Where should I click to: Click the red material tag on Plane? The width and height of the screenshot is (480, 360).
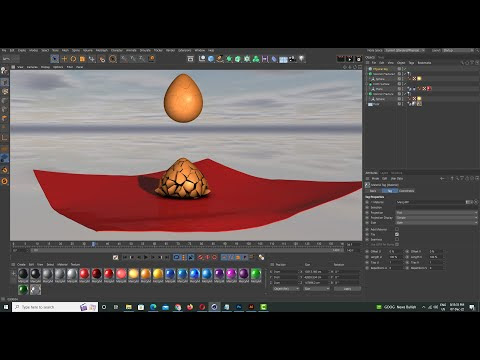coord(429,89)
